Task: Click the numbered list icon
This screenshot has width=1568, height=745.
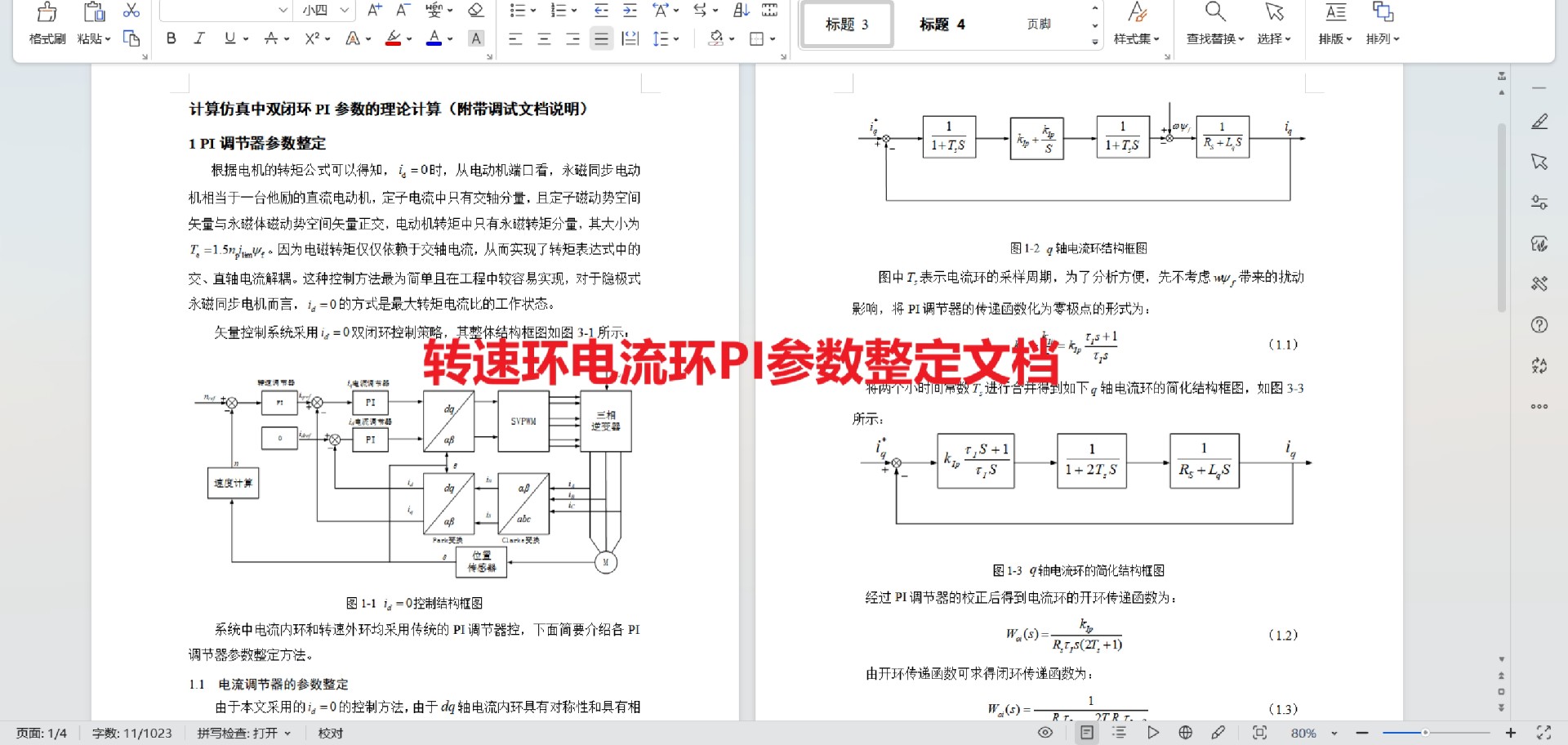Action: point(558,10)
